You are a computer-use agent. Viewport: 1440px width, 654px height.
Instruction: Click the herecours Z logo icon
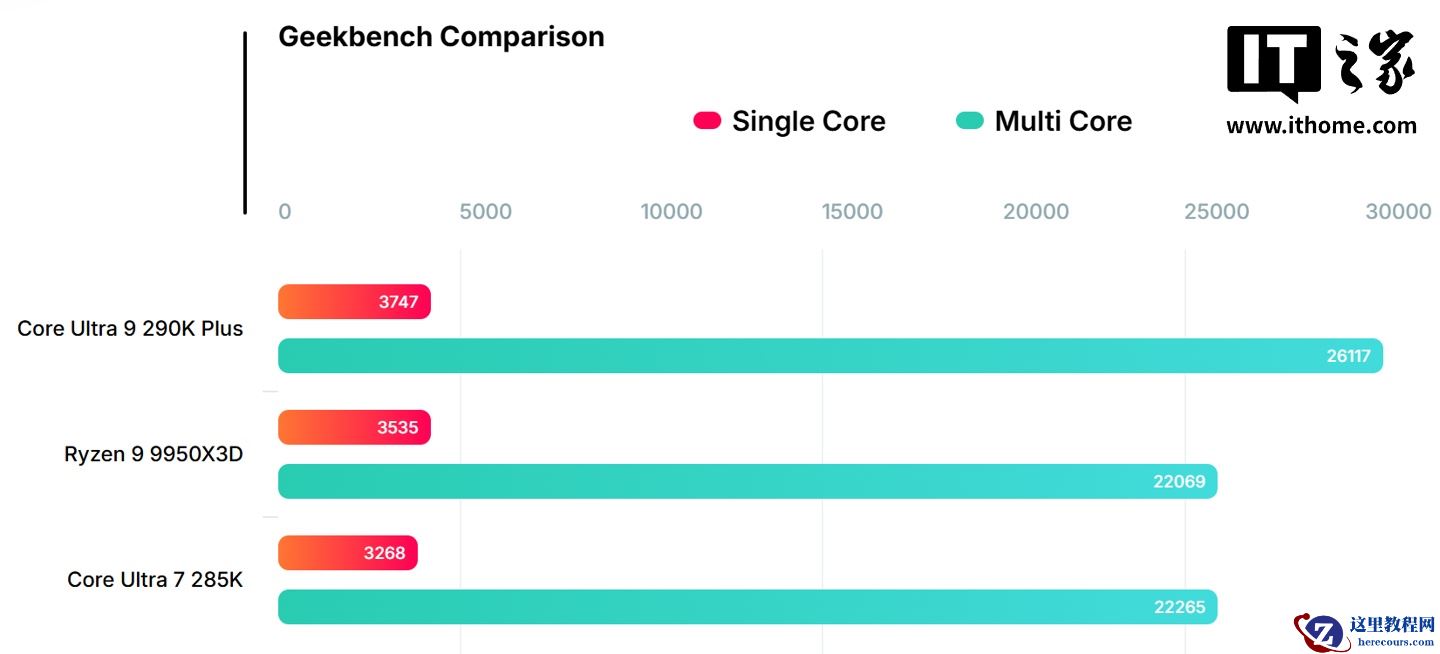[x=1319, y=631]
